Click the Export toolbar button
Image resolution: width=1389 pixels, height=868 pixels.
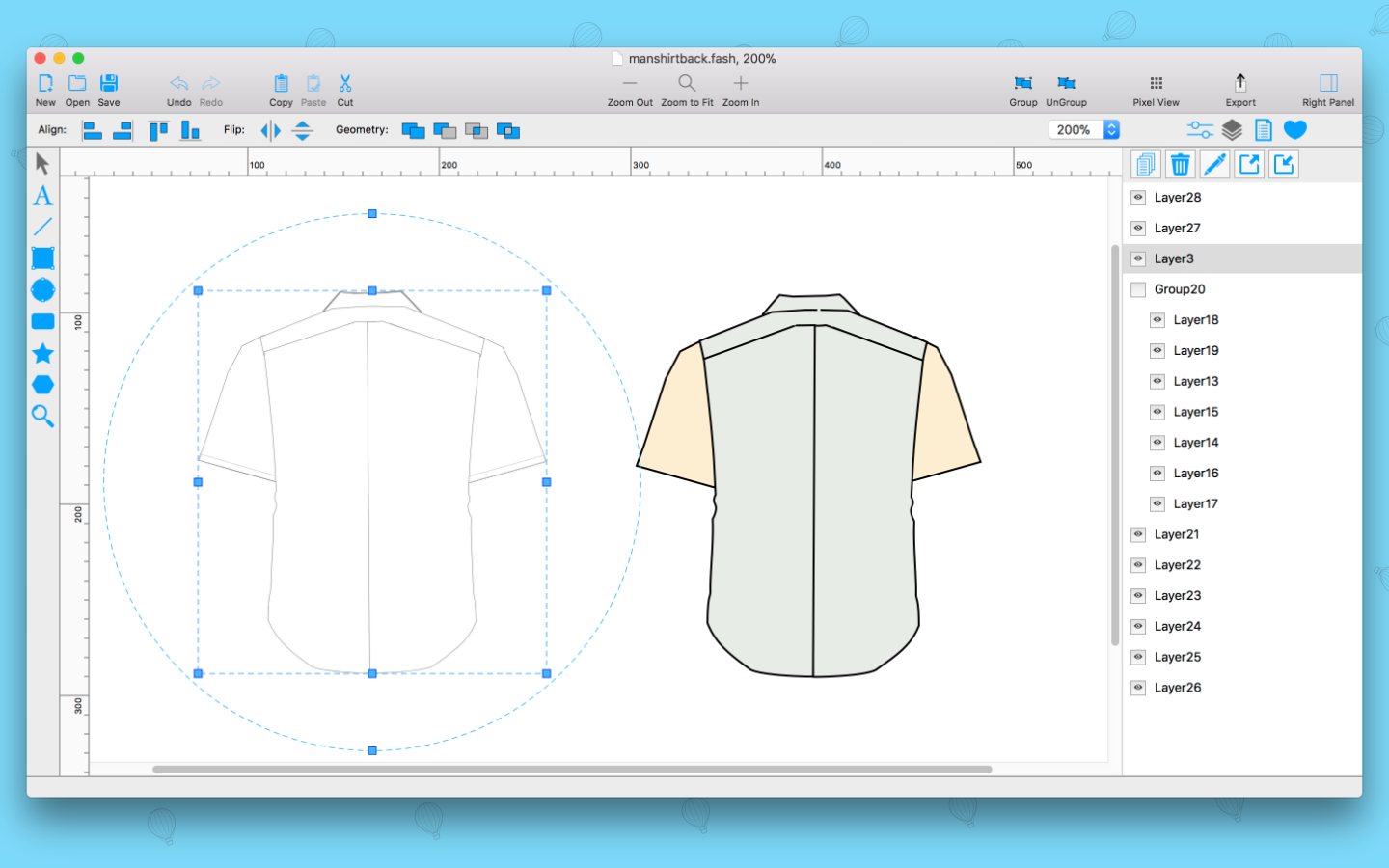tap(1240, 90)
